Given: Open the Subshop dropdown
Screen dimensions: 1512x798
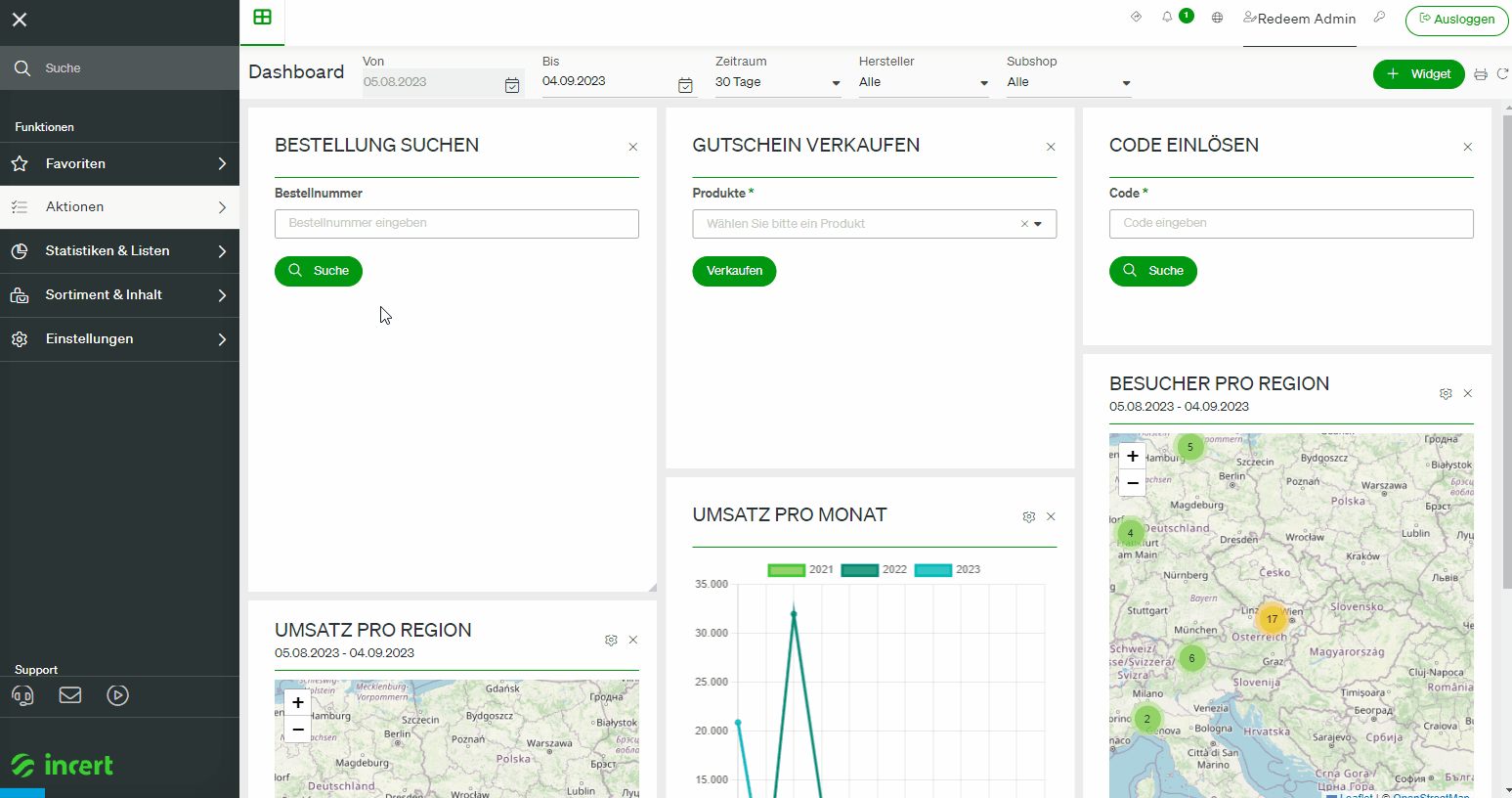Looking at the screenshot, I should (1069, 82).
